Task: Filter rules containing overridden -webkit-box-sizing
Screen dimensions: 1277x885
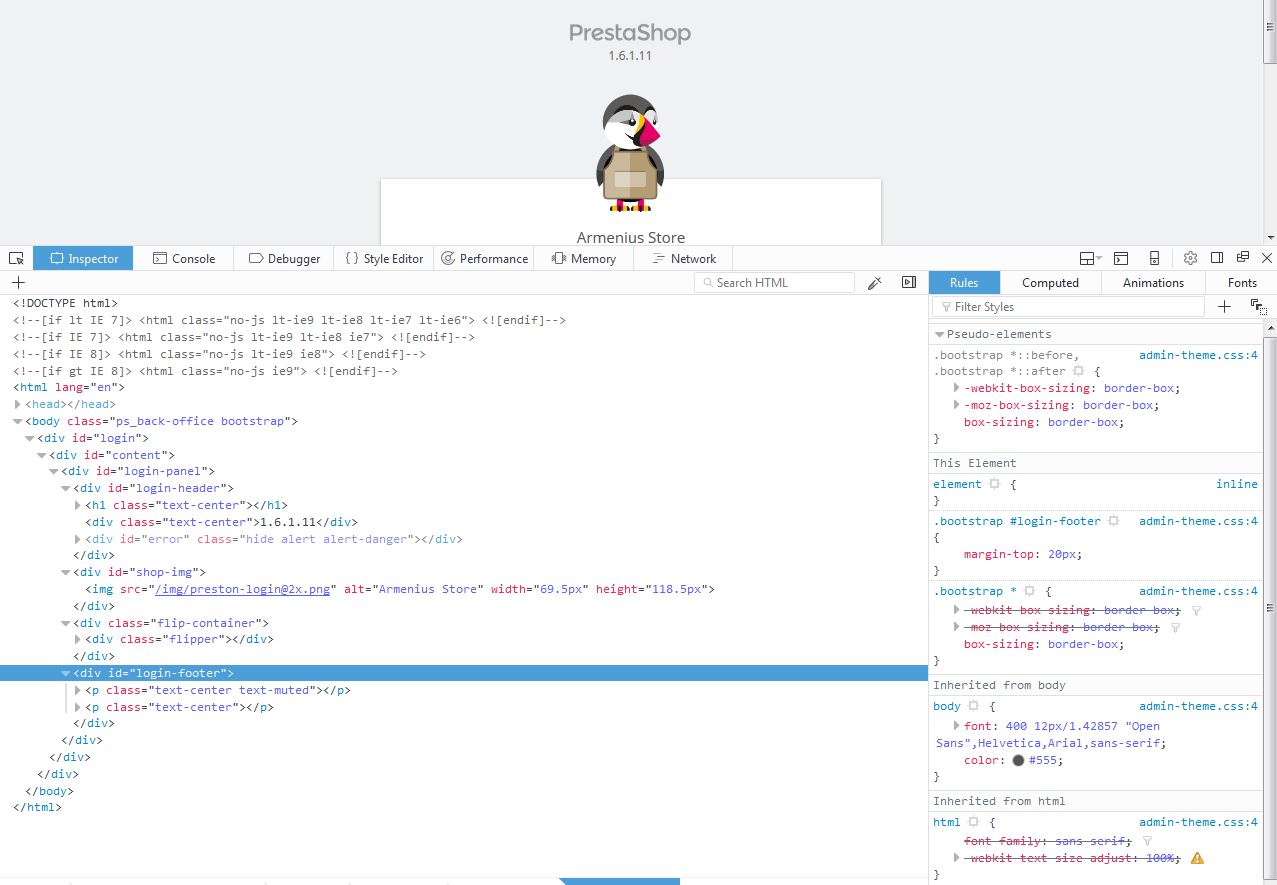Action: (1197, 610)
